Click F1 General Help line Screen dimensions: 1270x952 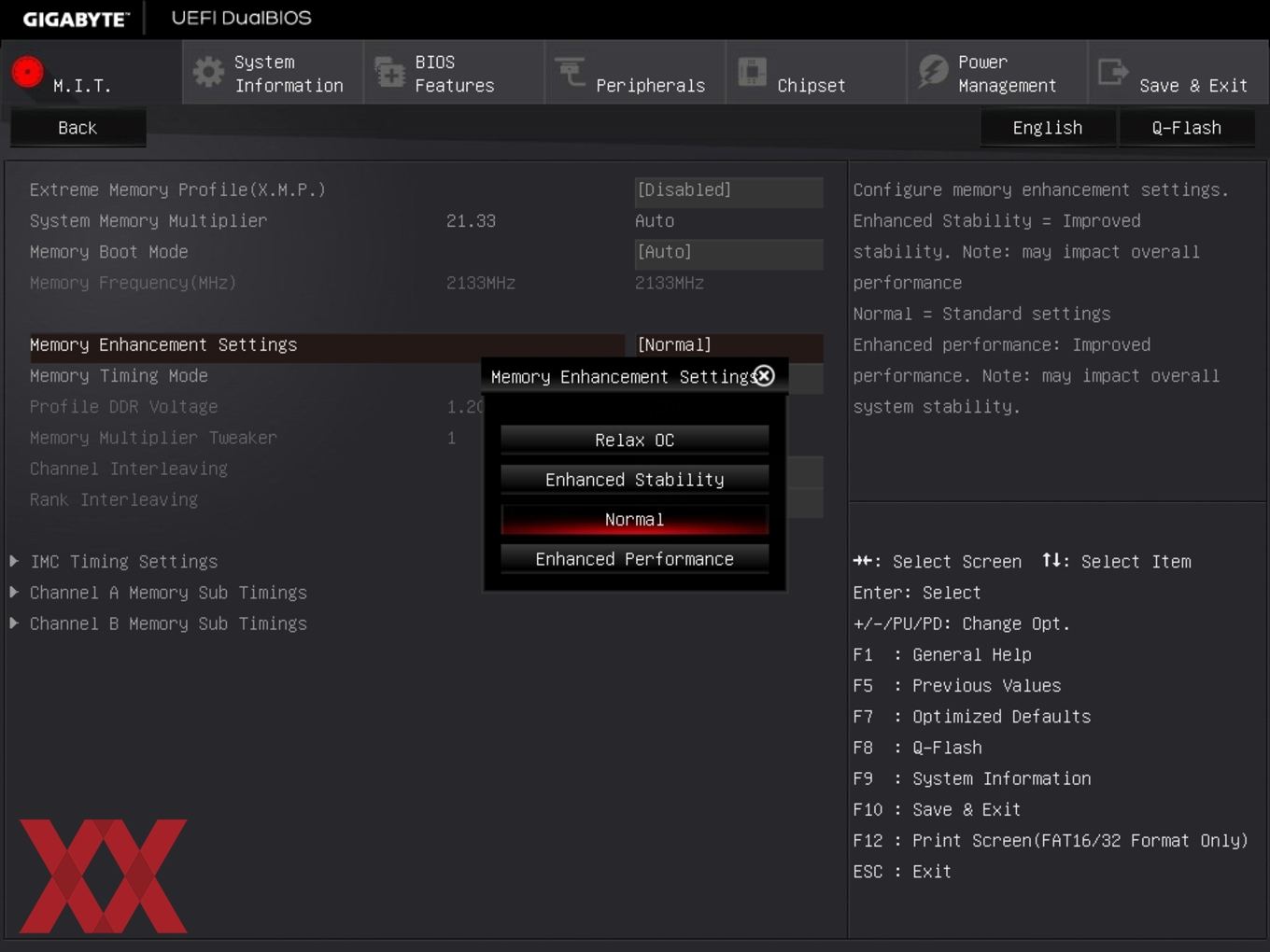click(941, 655)
